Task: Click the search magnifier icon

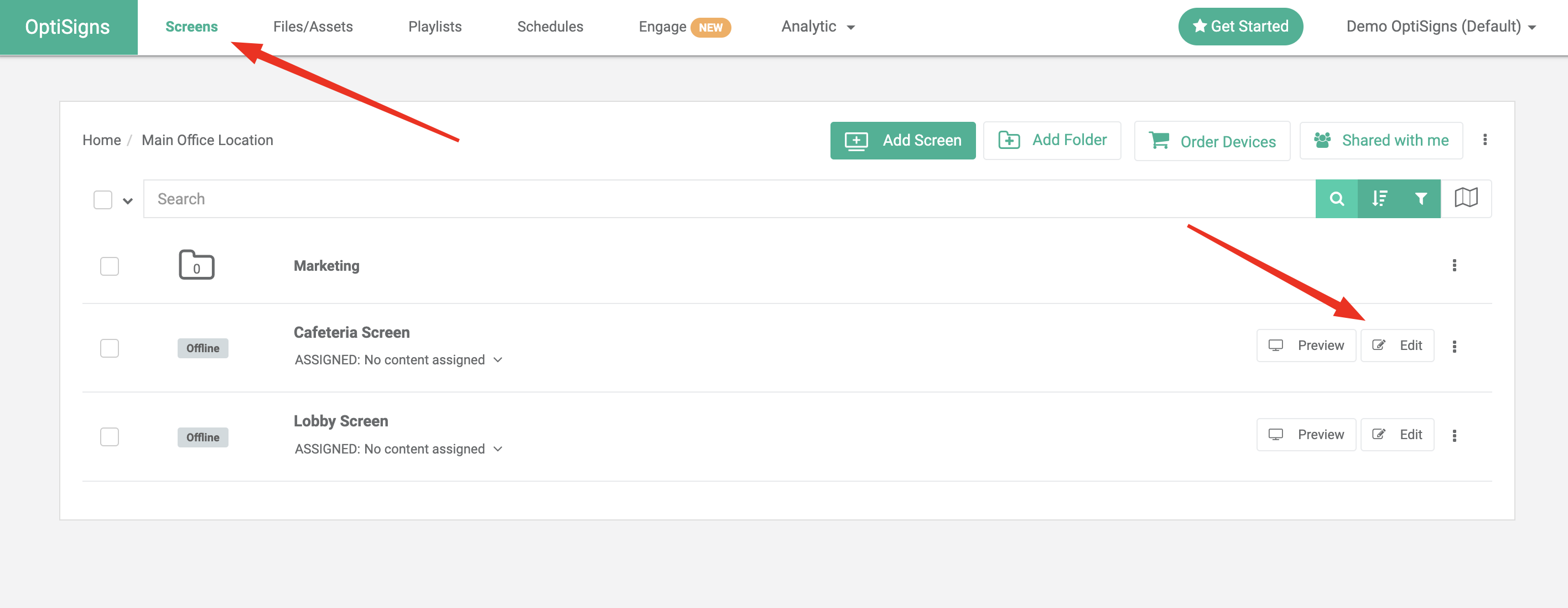Action: point(1336,199)
